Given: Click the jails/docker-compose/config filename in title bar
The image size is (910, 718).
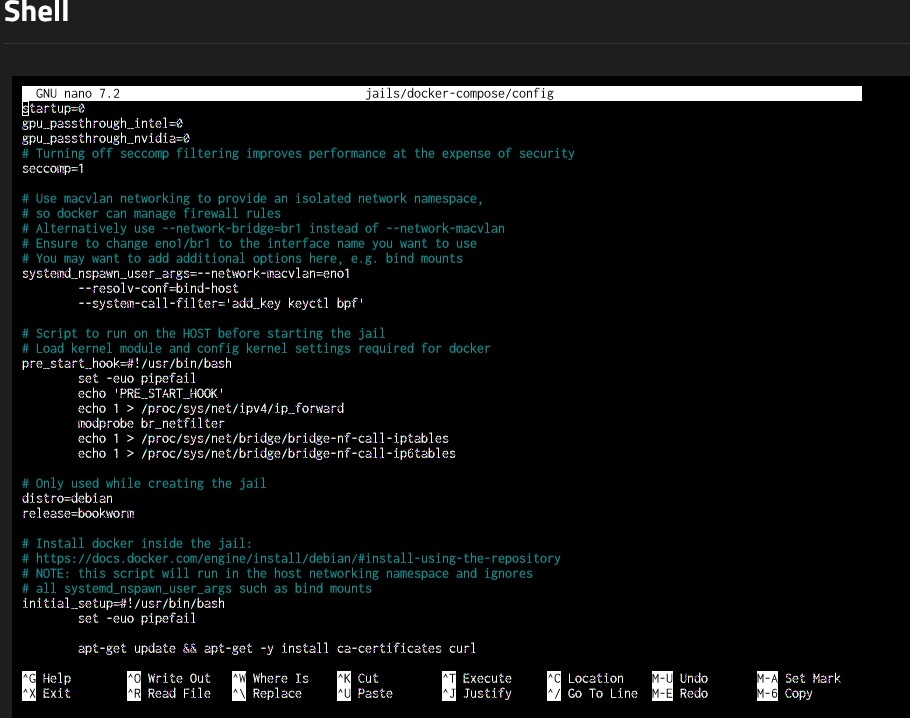Looking at the screenshot, I should coord(460,93).
